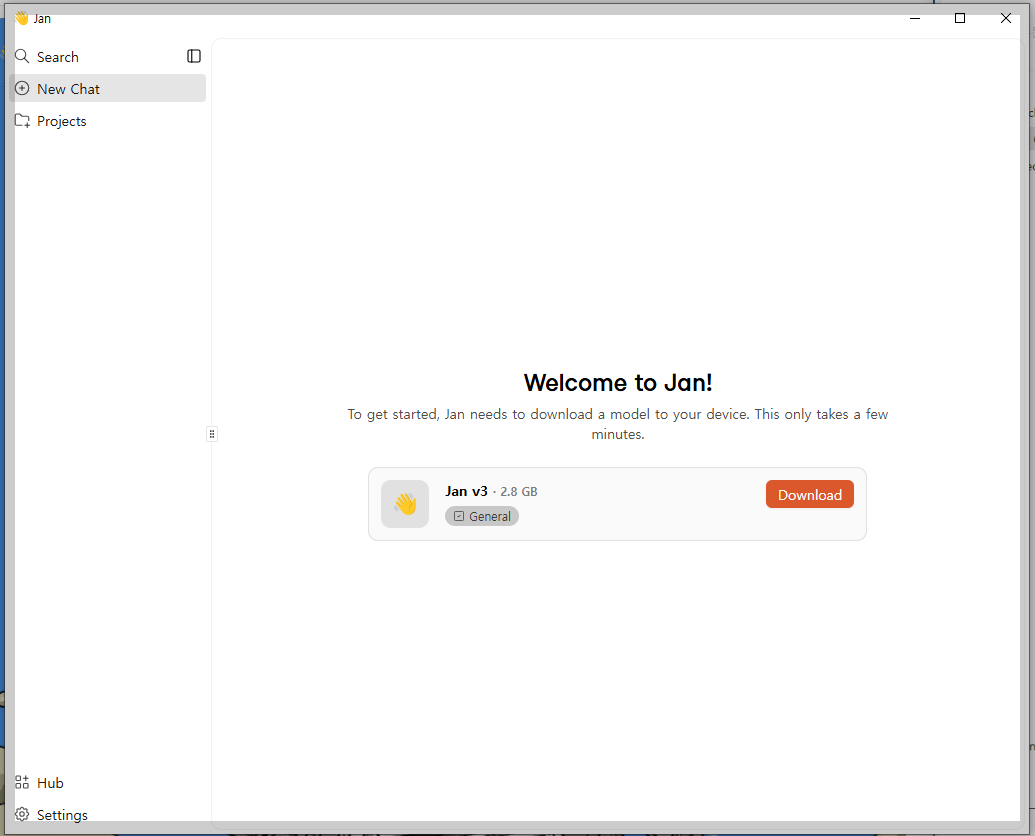Minimize the Jan window
1035x836 pixels.
914,18
